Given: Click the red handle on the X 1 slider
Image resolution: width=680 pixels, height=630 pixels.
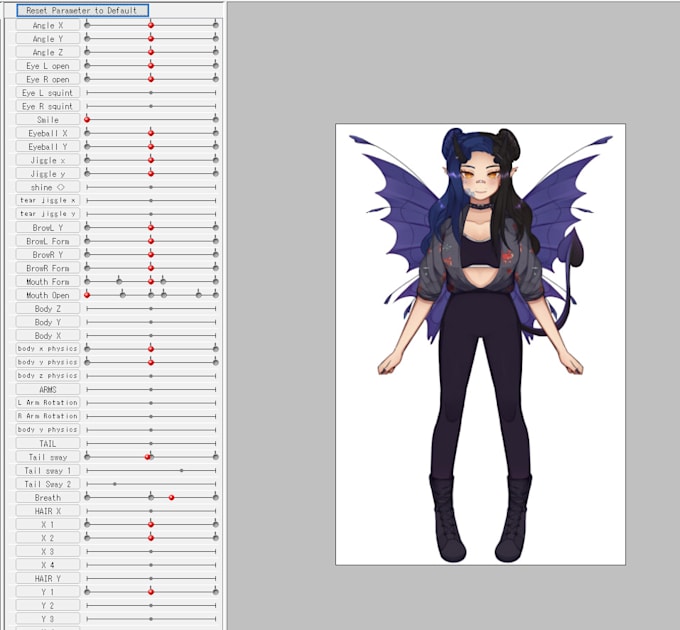Looking at the screenshot, I should coord(151,524).
